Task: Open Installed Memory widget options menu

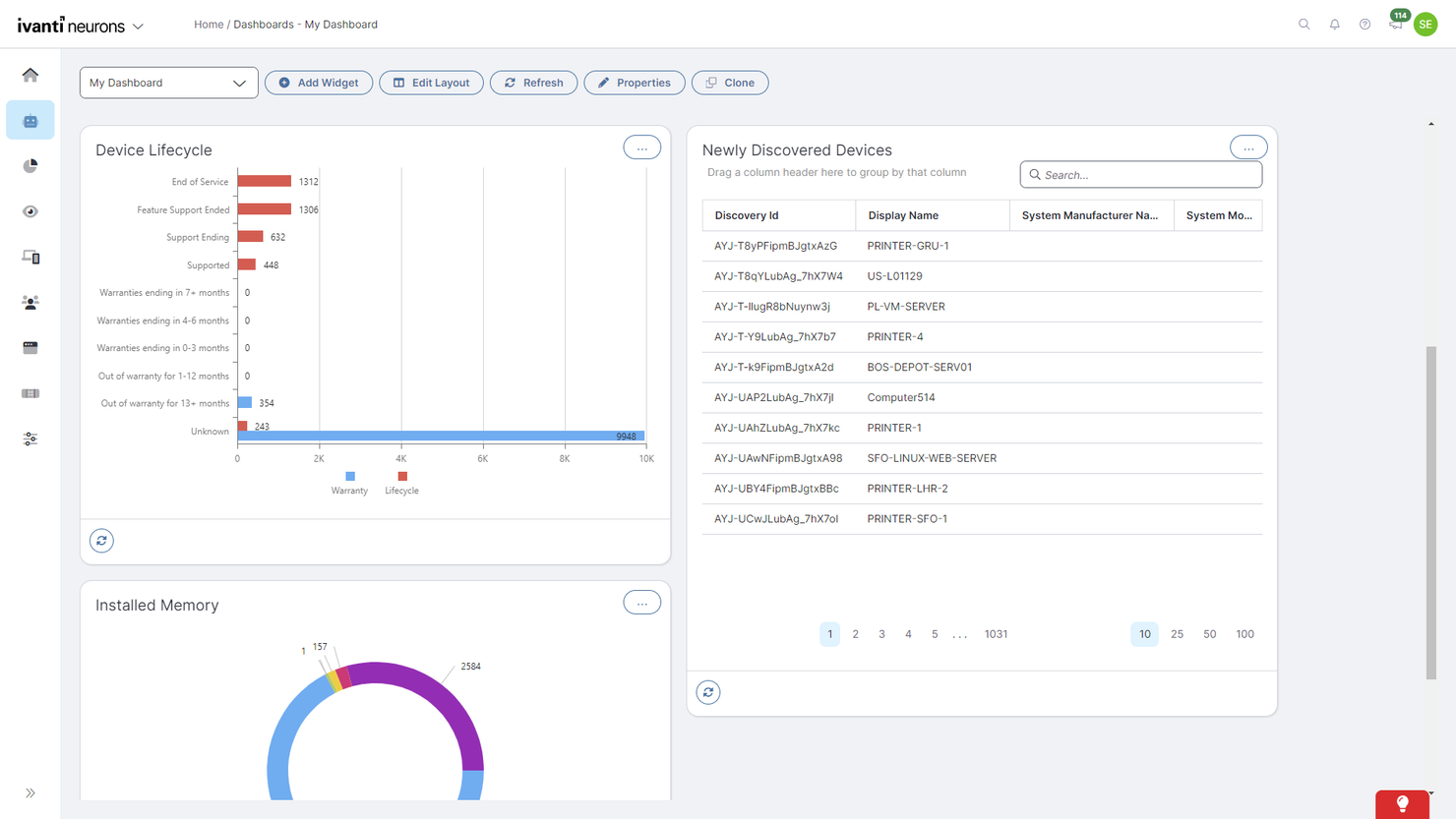Action: (642, 603)
